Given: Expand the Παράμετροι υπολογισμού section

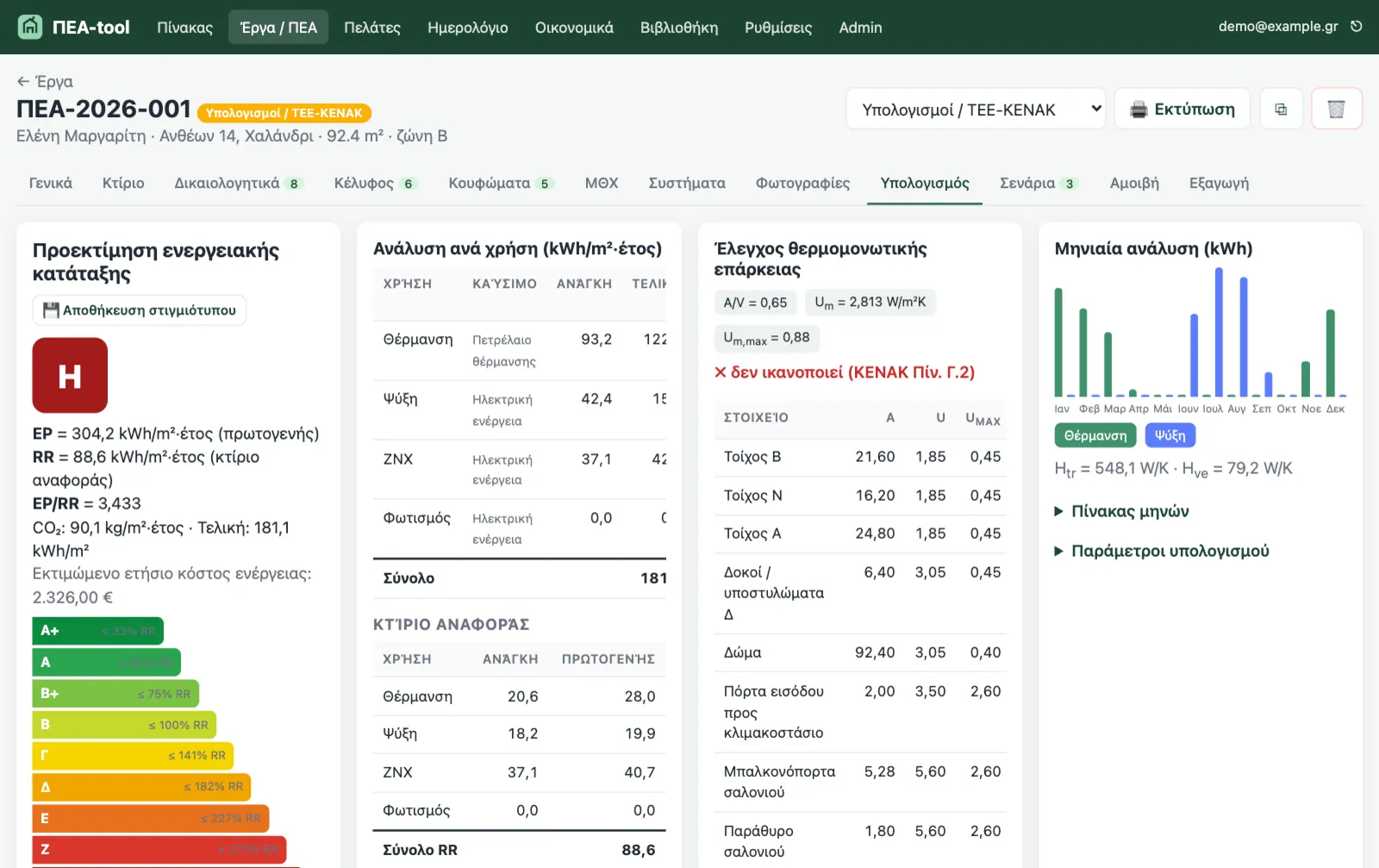Looking at the screenshot, I should pyautogui.click(x=1162, y=551).
